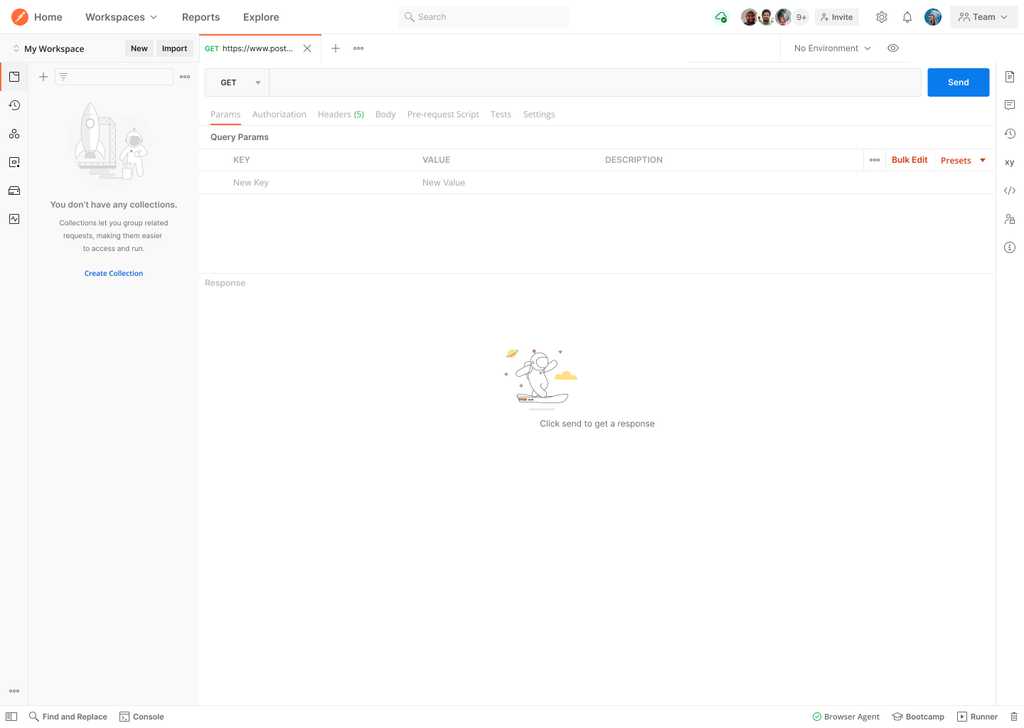Click the Invite button
This screenshot has width=1024, height=728.
pos(837,17)
